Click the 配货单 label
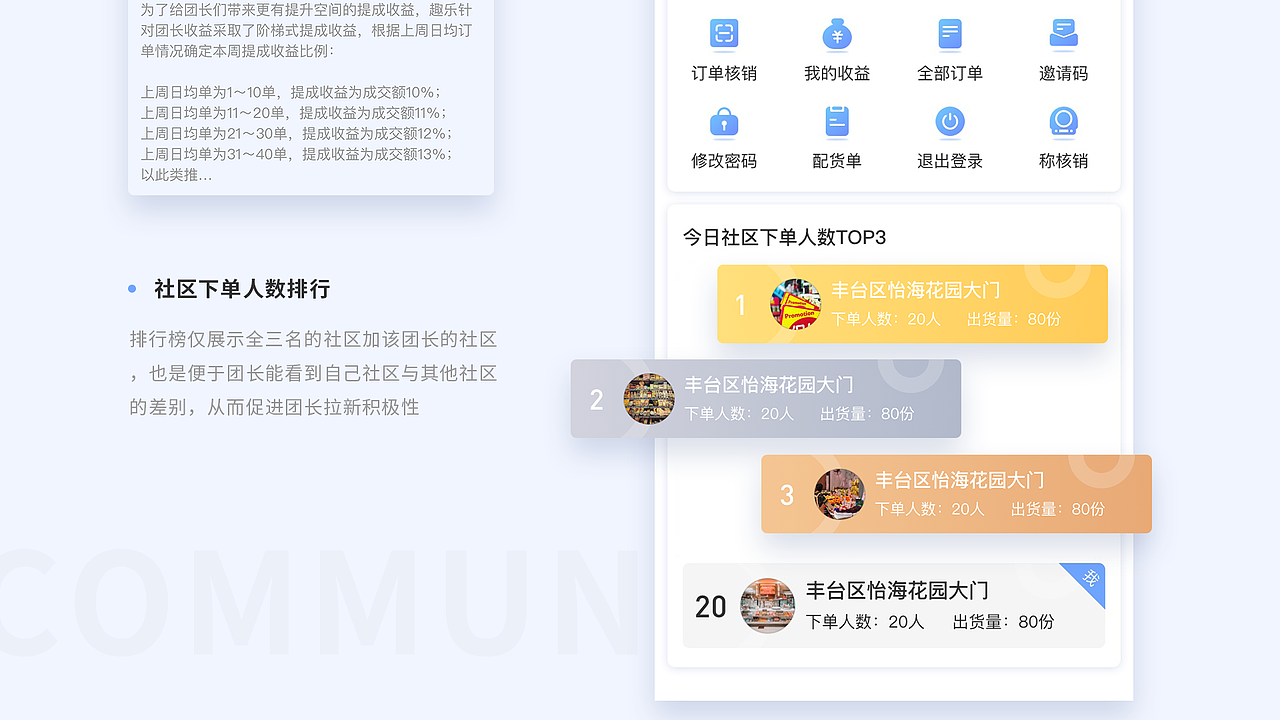Viewport: 1280px width, 720px height. [837, 161]
